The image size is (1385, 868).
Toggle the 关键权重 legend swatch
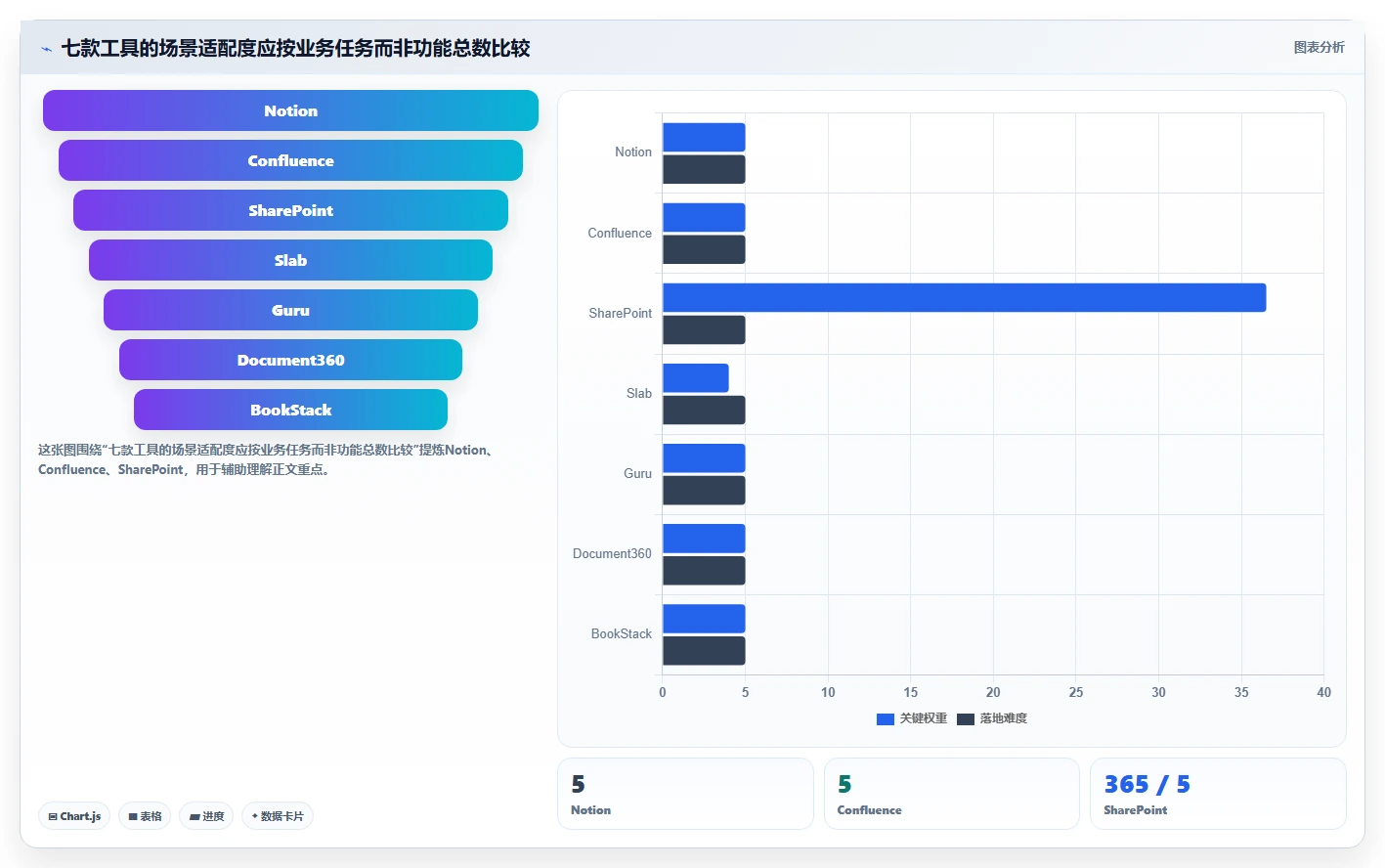click(x=886, y=718)
